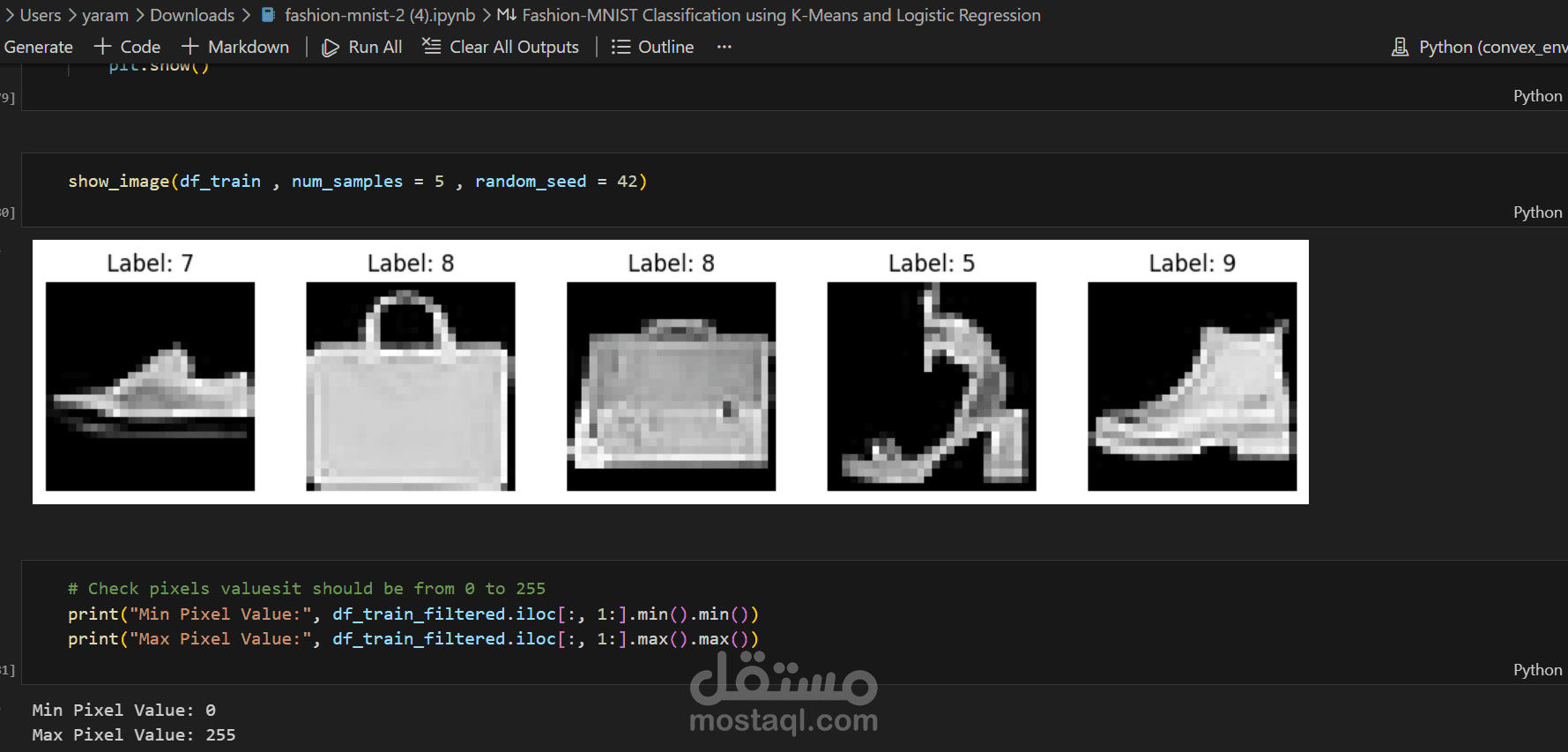Click the print Min Pixel Value line
Viewport: 1568px width, 752px height.
(413, 614)
